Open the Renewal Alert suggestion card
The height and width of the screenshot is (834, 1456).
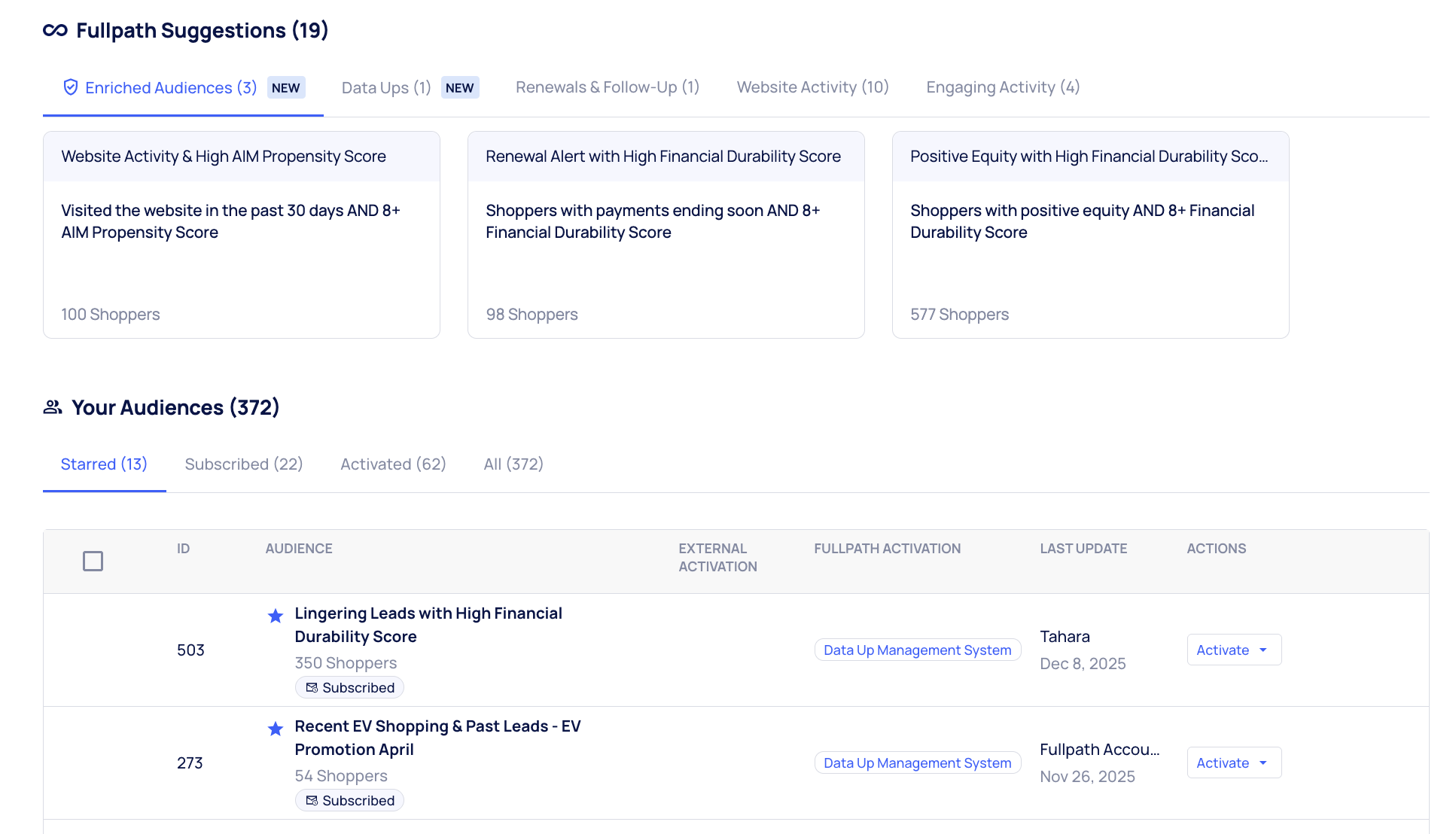(x=666, y=234)
